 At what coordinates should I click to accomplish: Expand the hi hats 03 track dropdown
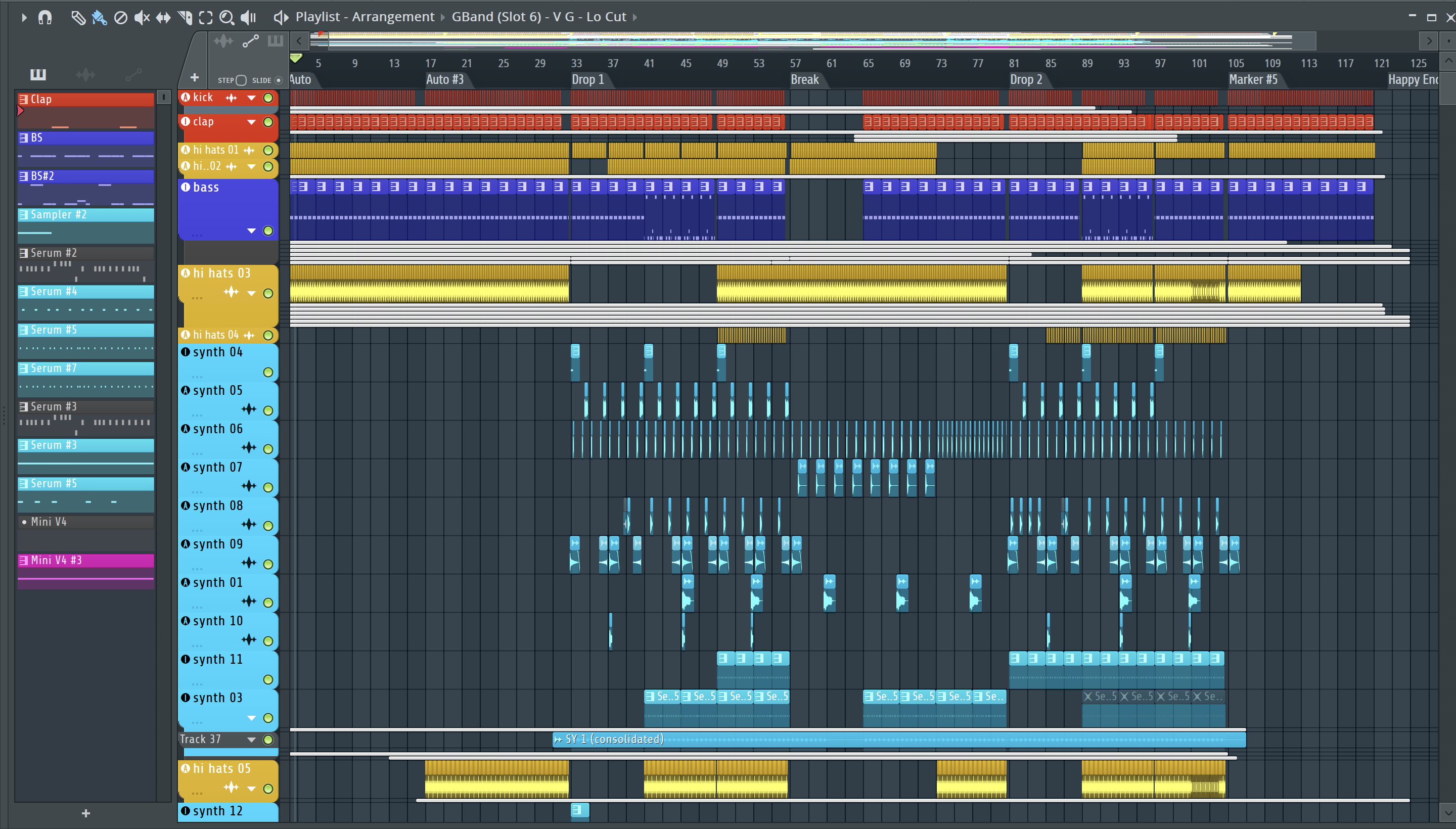[251, 293]
